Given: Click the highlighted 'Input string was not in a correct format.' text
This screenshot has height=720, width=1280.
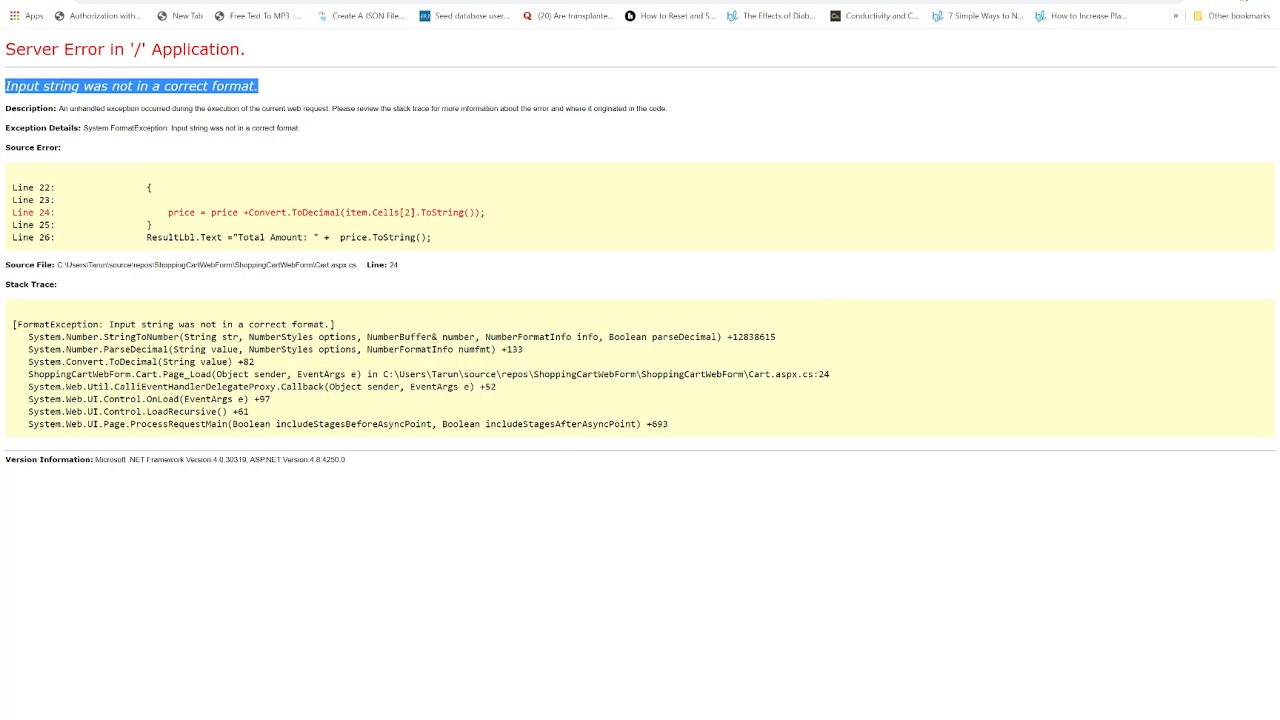Looking at the screenshot, I should coord(131,86).
